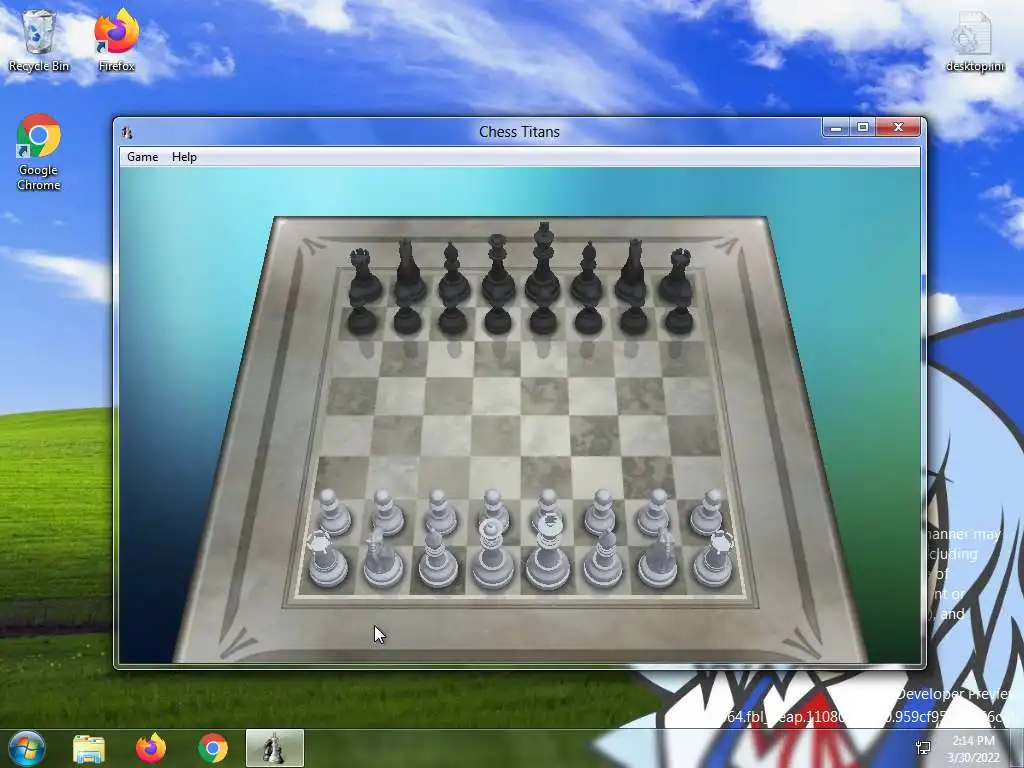Viewport: 1024px width, 768px height.
Task: Select the white pawn in front of king
Action: click(547, 506)
